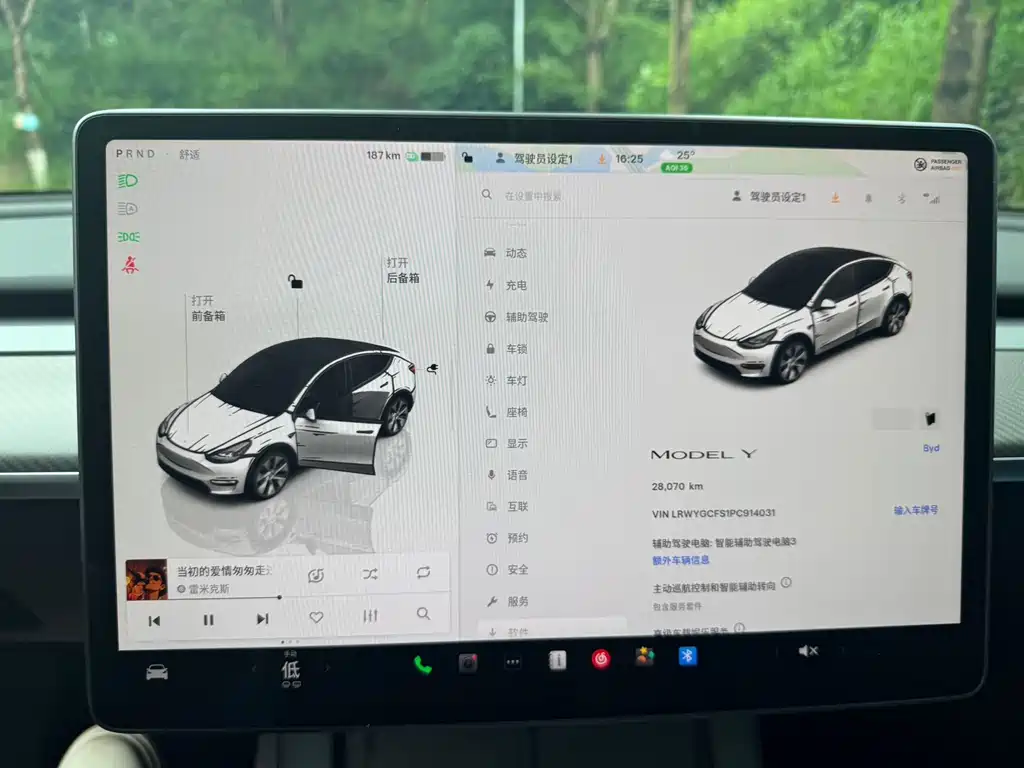Viewport: 1024px width, 768px height.
Task: Open the 车锁 locks settings
Action: [x=506, y=349]
